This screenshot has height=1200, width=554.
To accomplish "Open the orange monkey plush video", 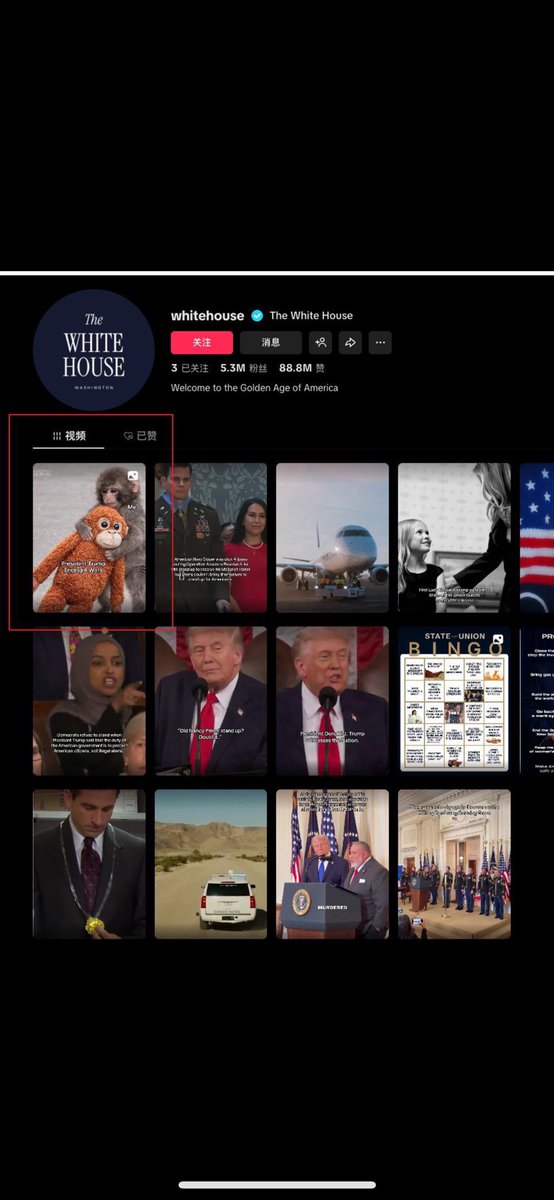I will pos(89,538).
